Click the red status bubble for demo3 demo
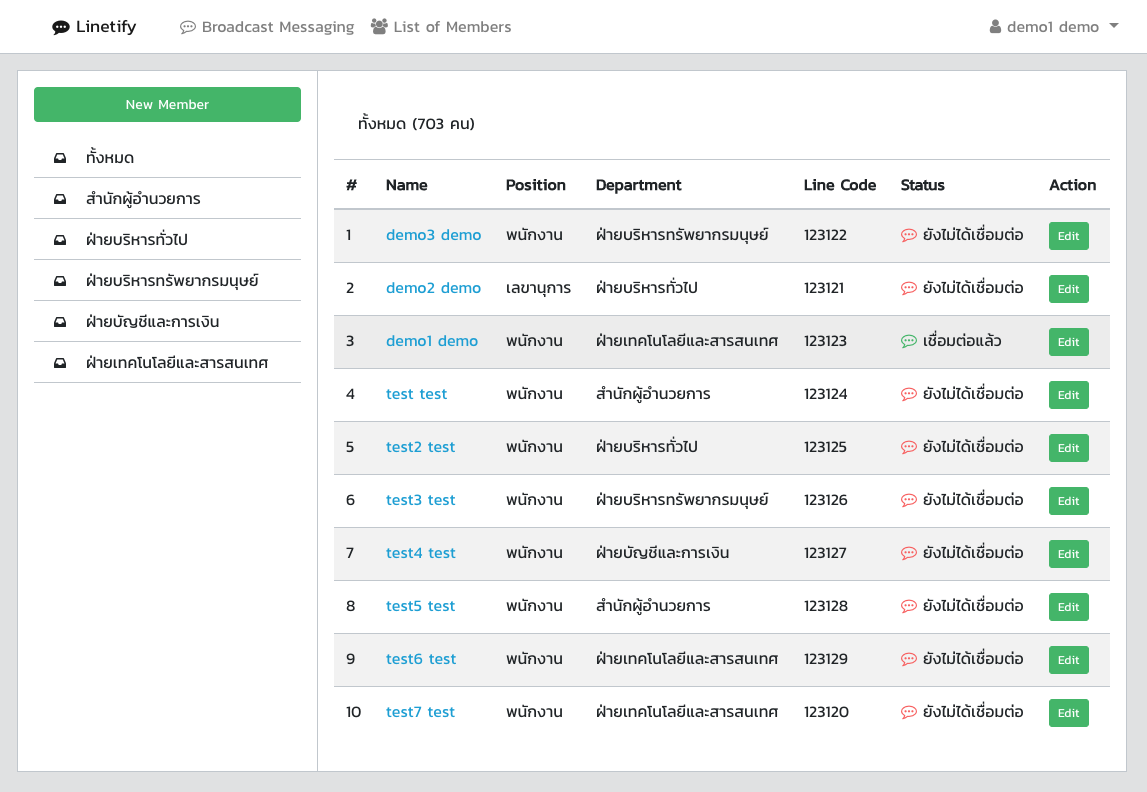The height and width of the screenshot is (792, 1147). click(909, 235)
